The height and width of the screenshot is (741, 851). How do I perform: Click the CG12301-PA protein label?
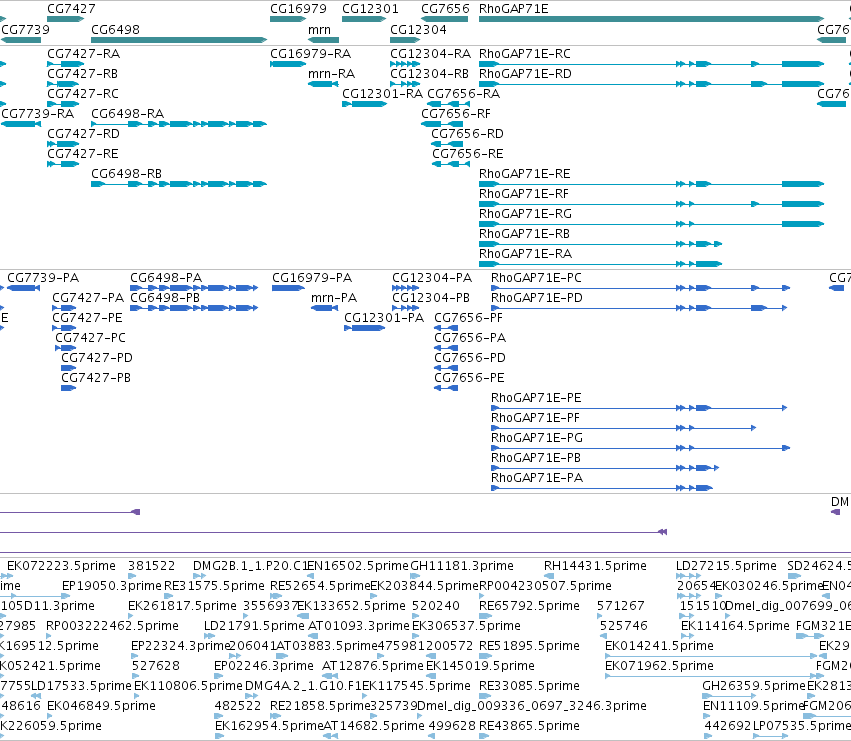384,318
